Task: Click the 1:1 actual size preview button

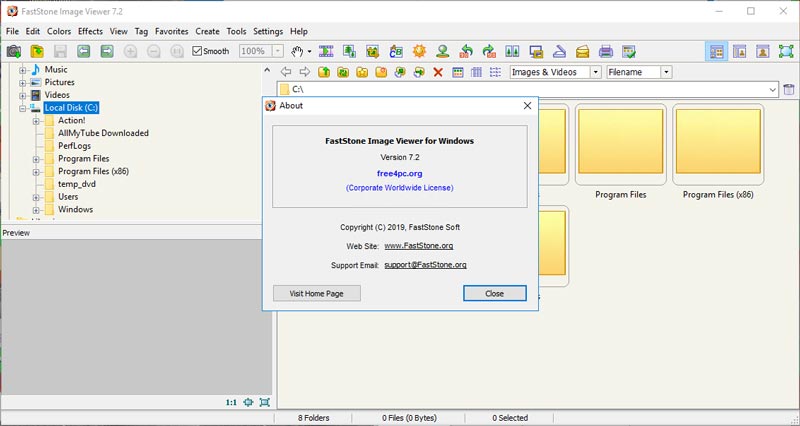Action: click(231, 402)
